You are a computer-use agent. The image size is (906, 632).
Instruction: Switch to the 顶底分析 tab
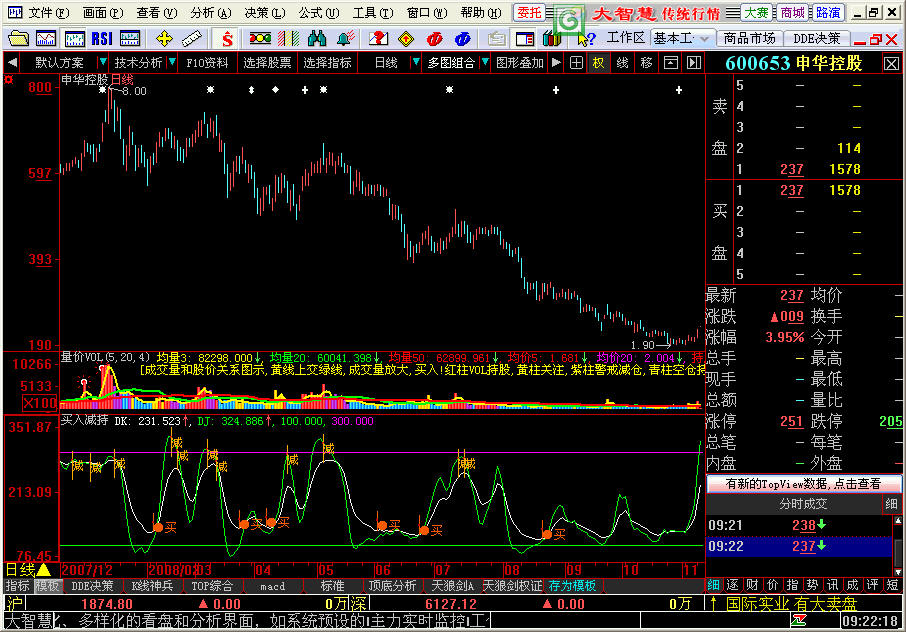[392, 586]
